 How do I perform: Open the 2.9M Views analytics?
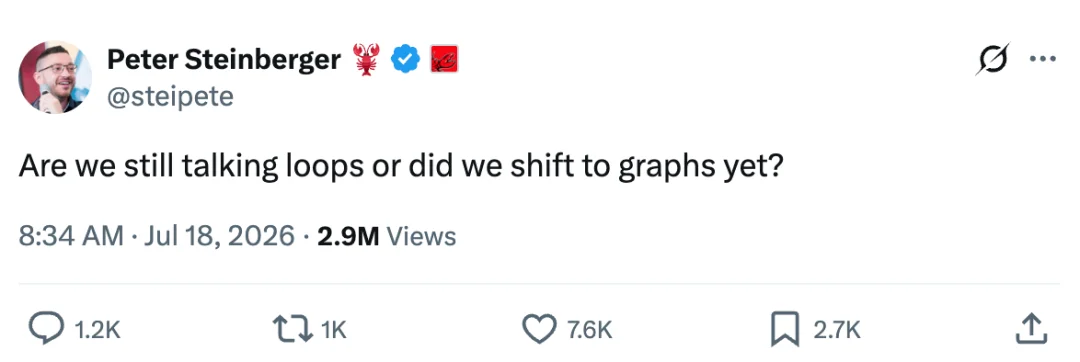[x=386, y=237]
